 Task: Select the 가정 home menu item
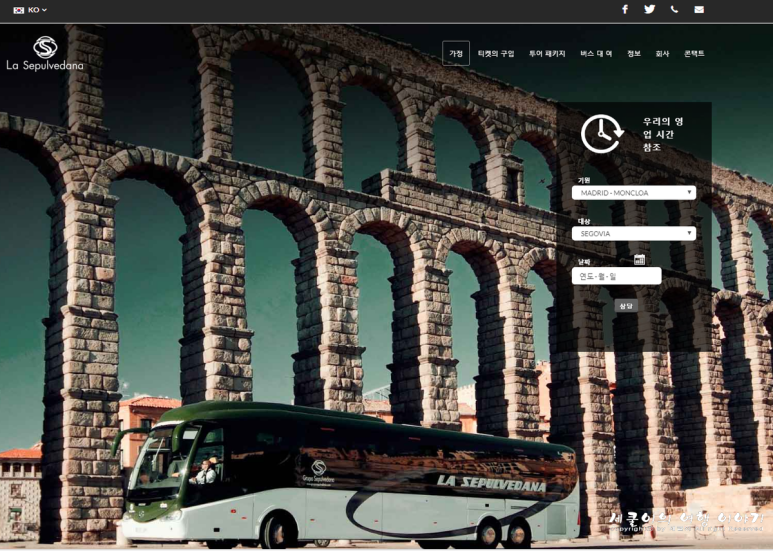click(x=456, y=53)
